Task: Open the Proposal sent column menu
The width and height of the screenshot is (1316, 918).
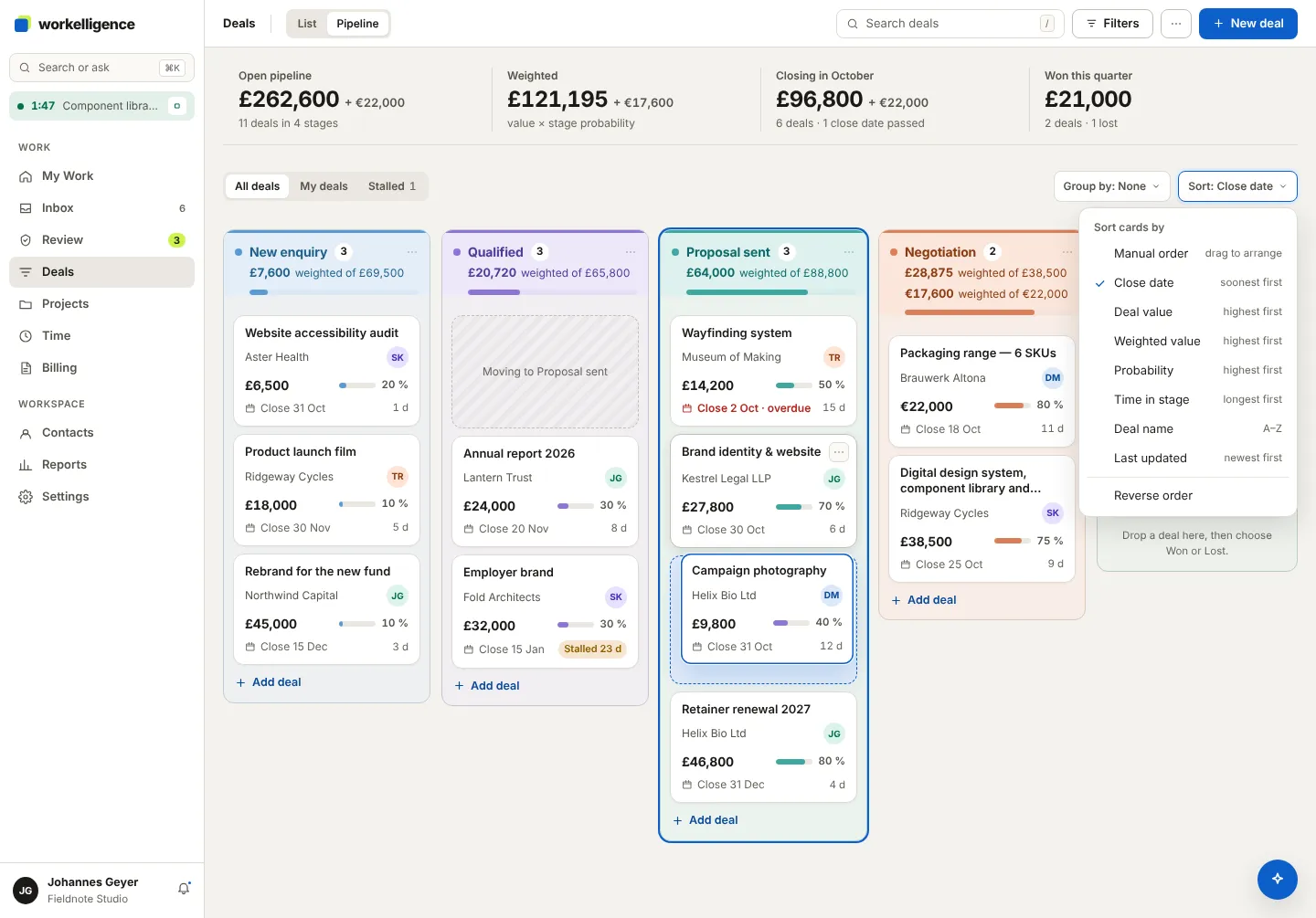Action: pos(849,252)
